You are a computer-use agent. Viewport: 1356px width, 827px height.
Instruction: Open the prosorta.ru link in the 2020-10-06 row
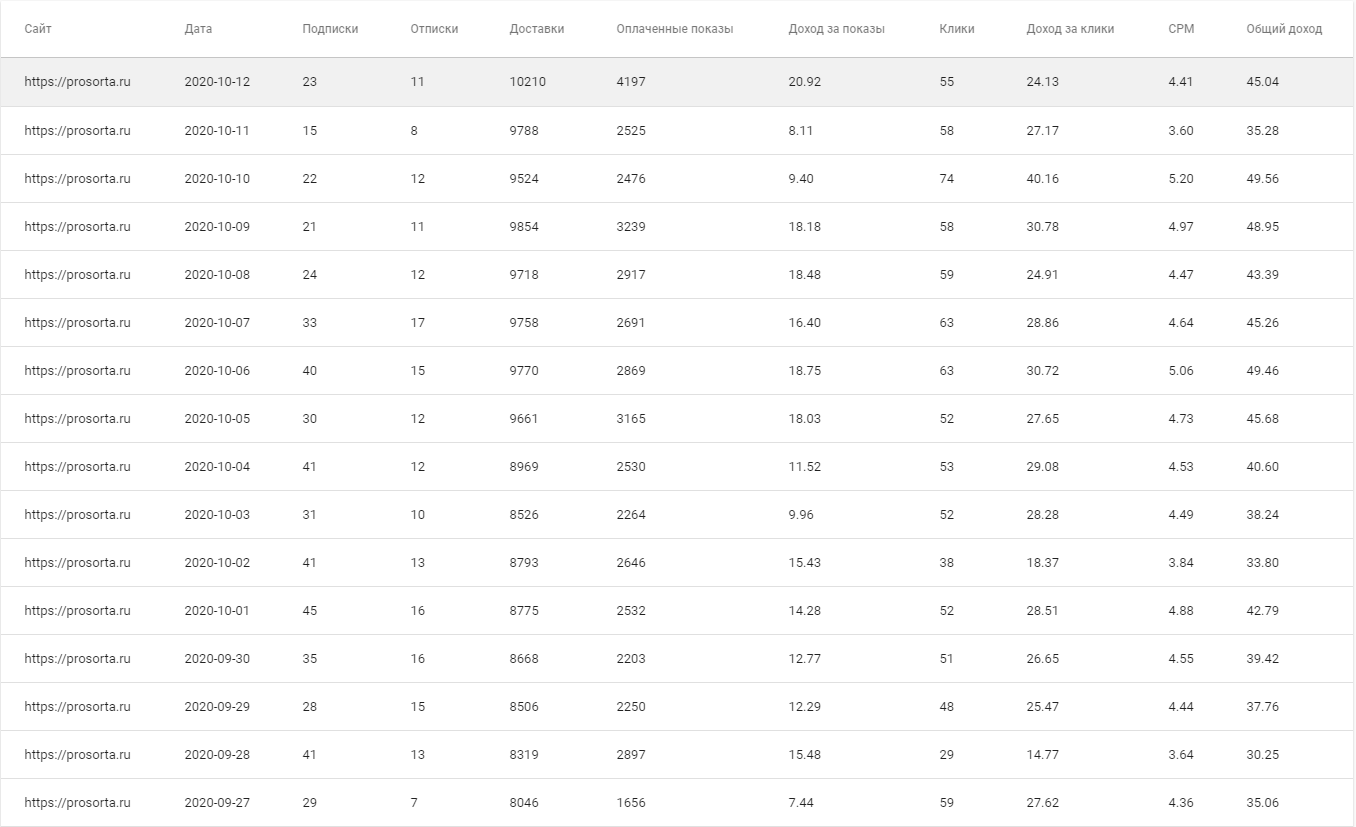tap(77, 371)
